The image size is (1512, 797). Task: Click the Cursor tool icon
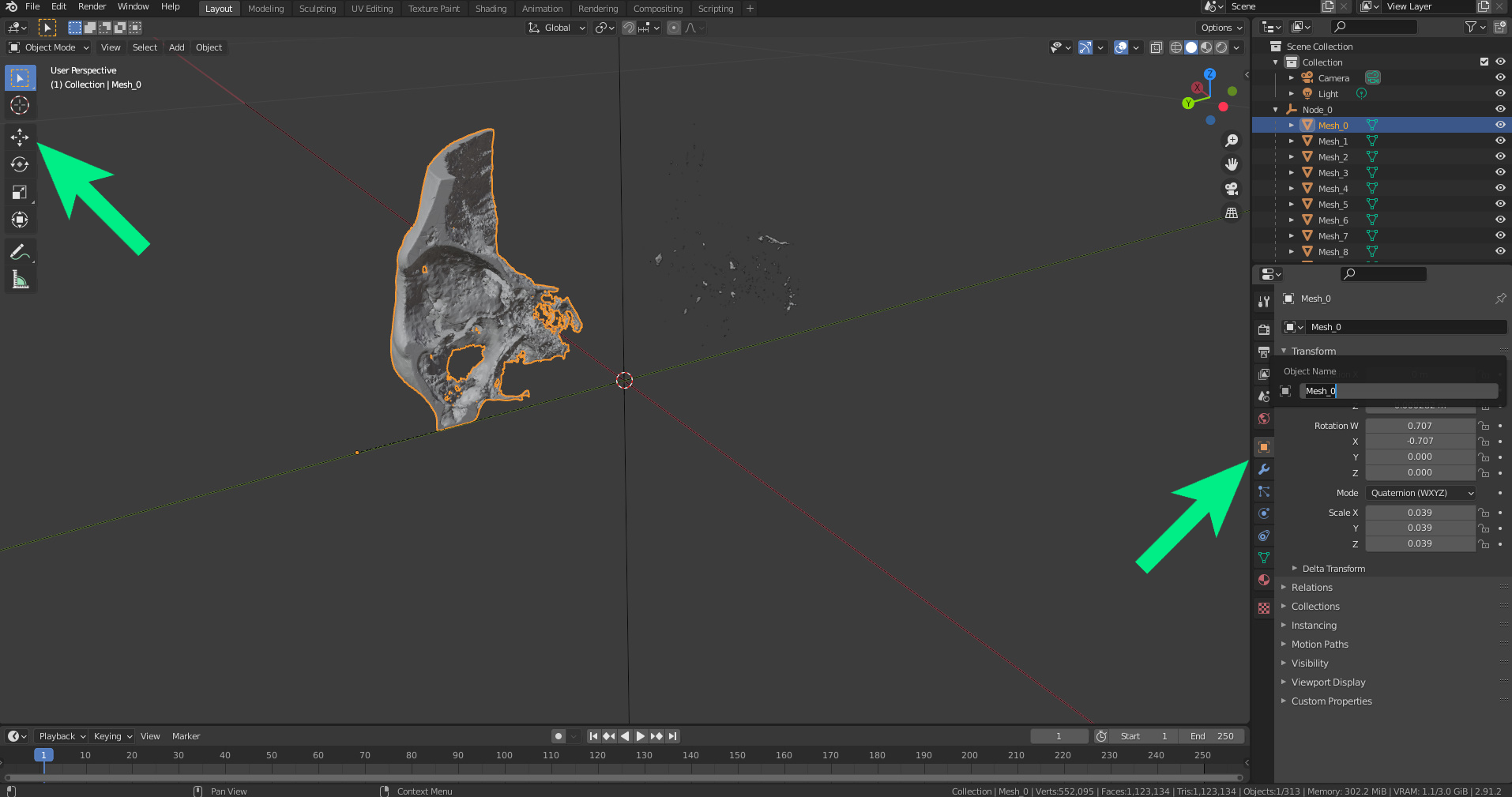(20, 105)
